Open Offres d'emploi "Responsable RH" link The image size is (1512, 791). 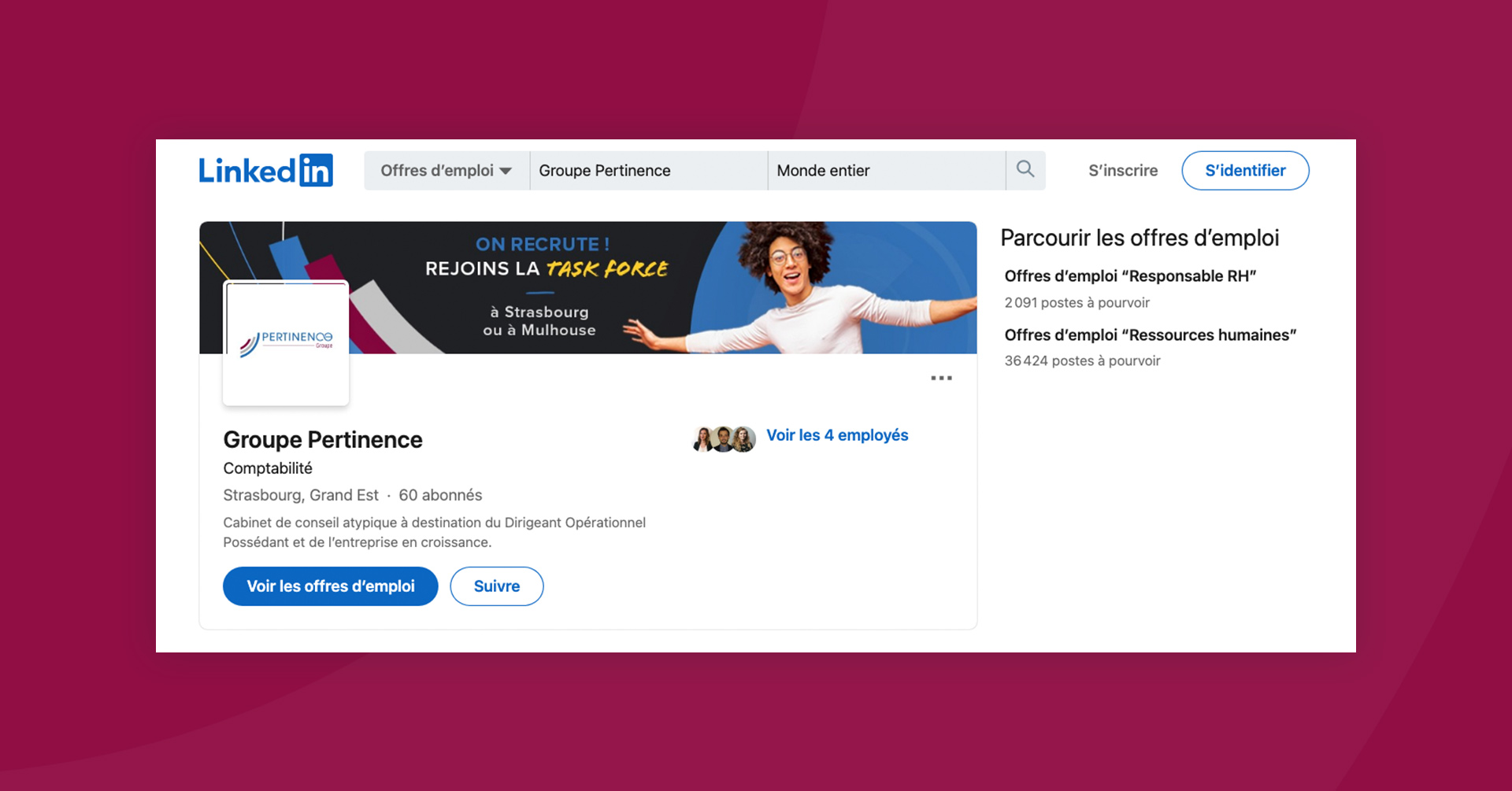[x=1130, y=276]
